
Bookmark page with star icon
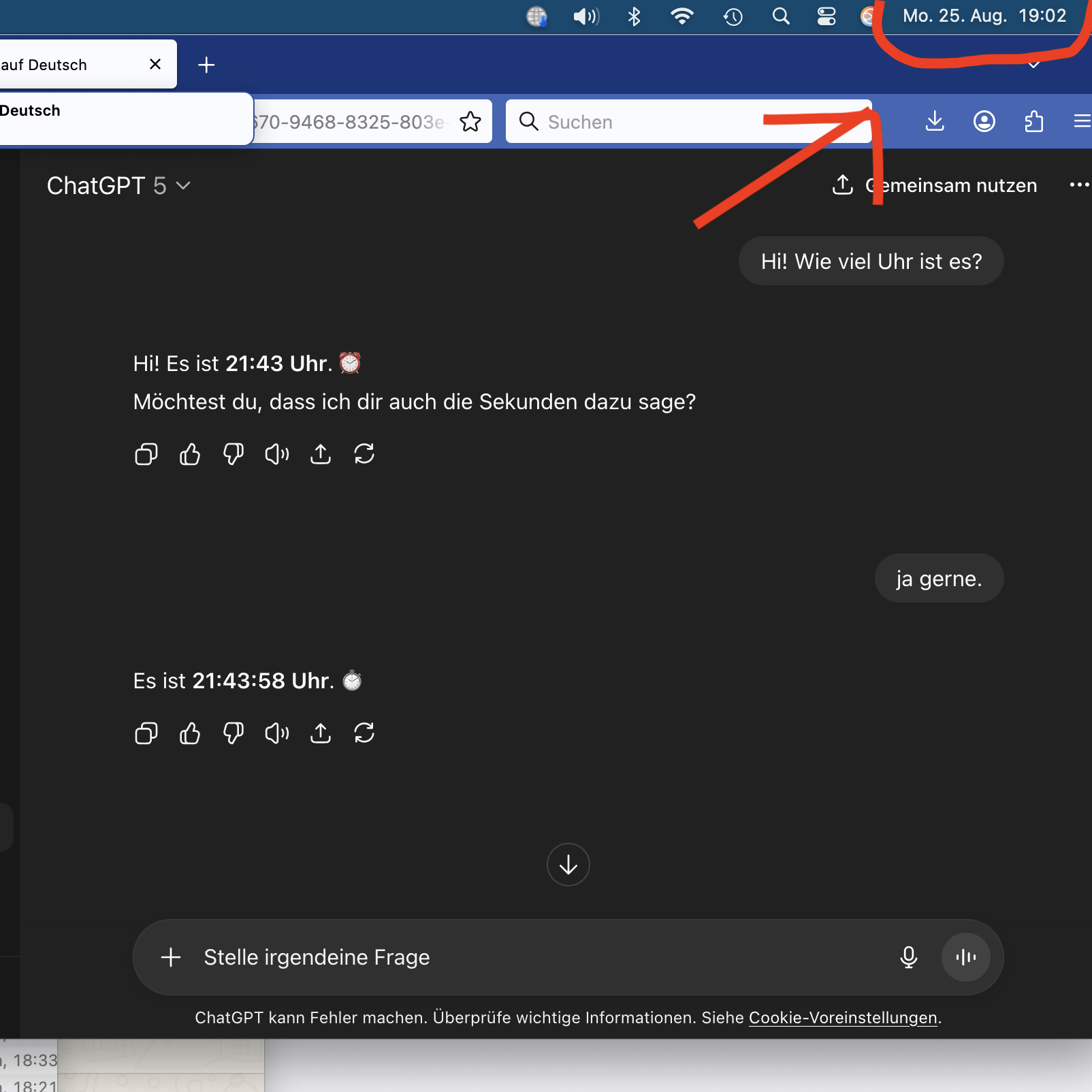470,122
